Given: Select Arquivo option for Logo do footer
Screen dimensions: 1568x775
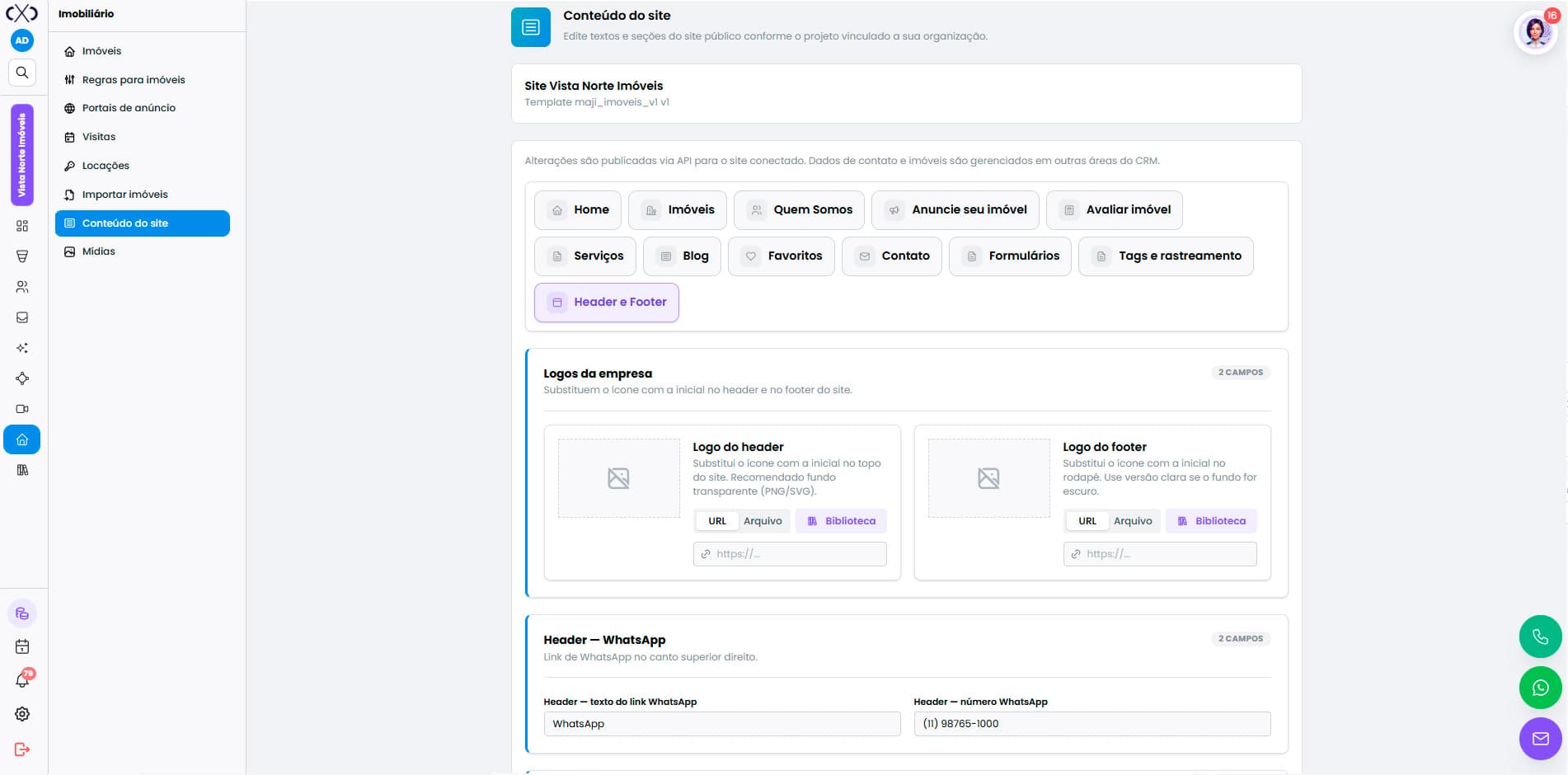Looking at the screenshot, I should pos(1133,521).
